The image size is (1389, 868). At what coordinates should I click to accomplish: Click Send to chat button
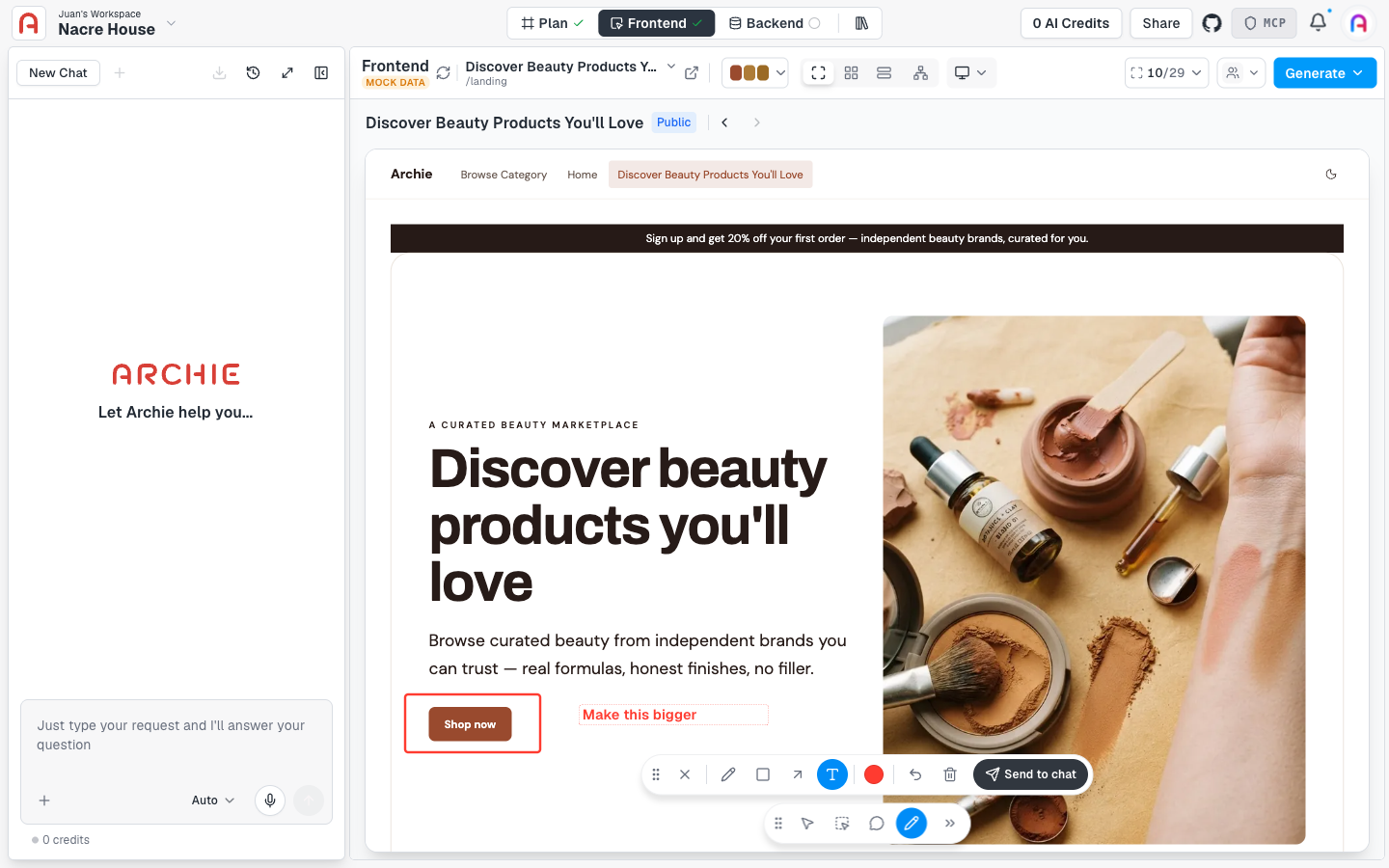coord(1031,774)
